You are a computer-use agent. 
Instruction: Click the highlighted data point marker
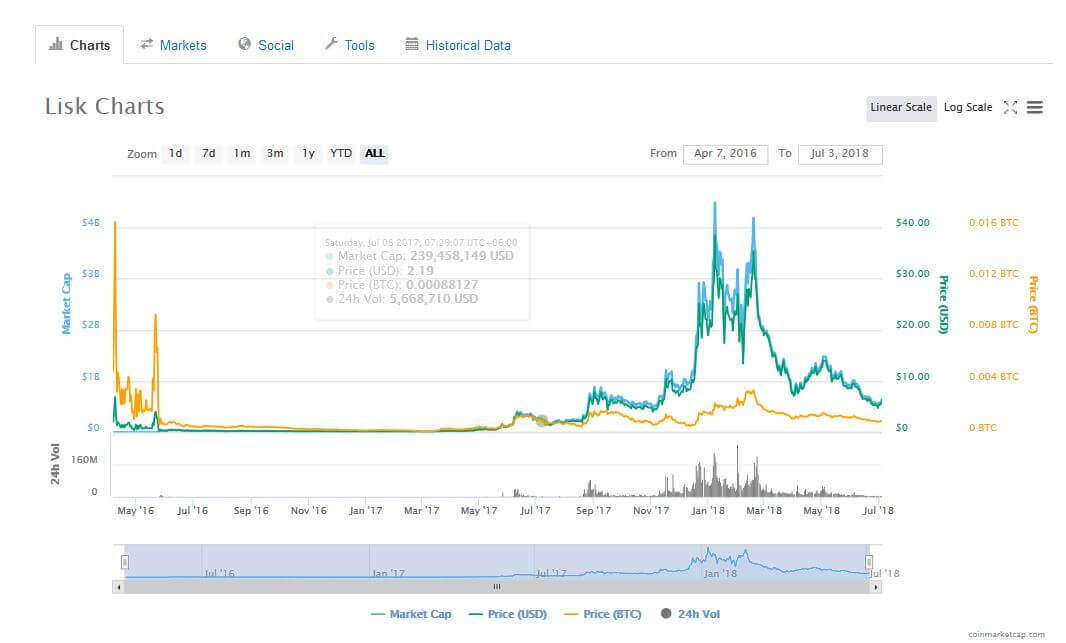click(542, 421)
